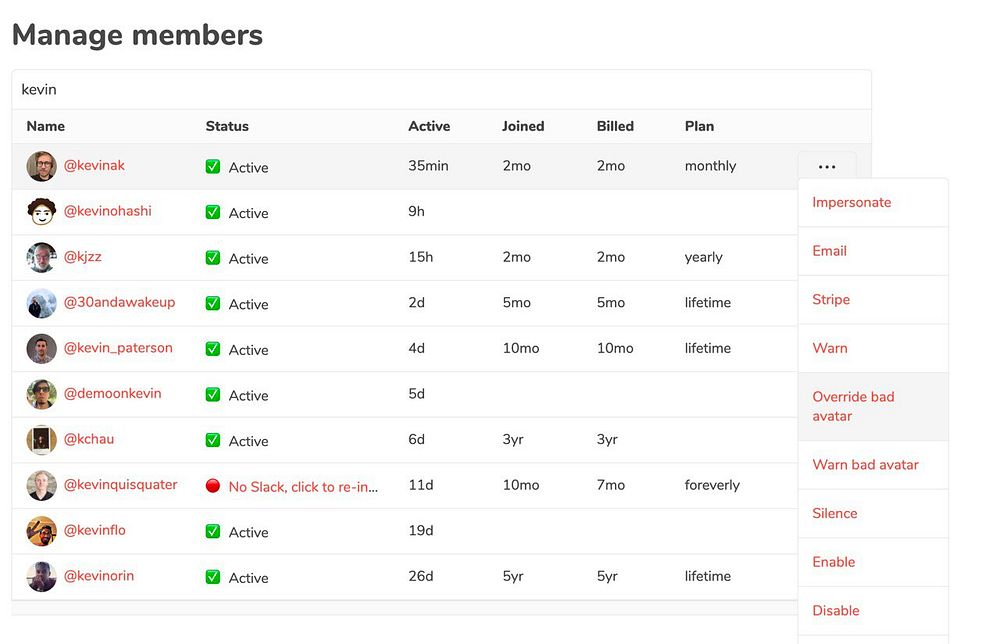This screenshot has height=644, width=1000.
Task: Click 'No Slack, click to re-in...' link
Action: (x=303, y=486)
